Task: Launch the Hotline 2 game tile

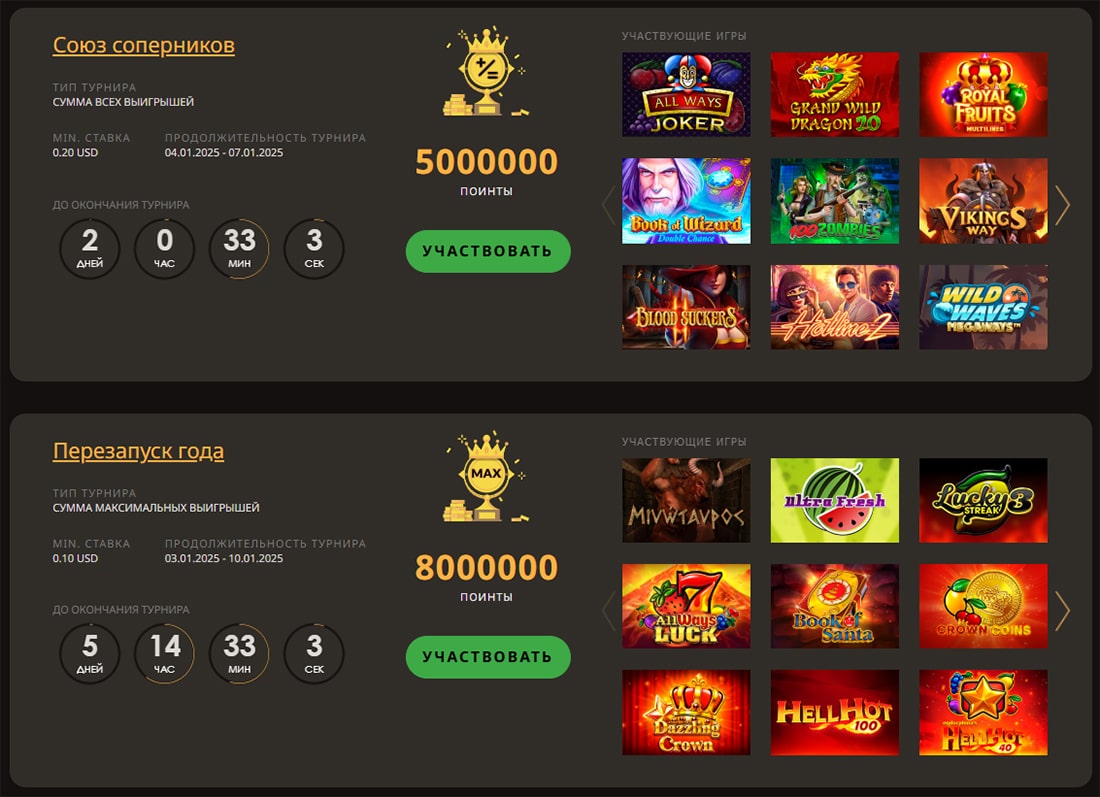Action: 835,307
